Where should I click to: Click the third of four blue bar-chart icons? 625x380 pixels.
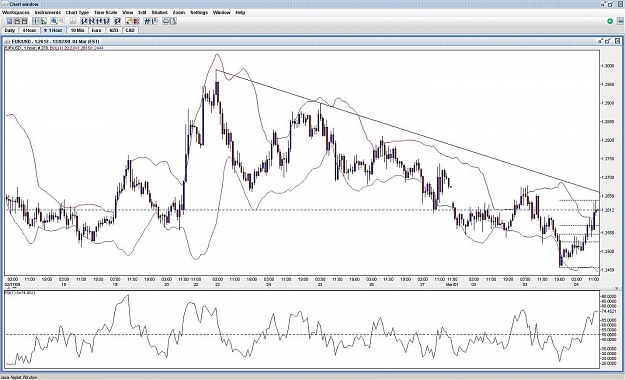[99, 21]
